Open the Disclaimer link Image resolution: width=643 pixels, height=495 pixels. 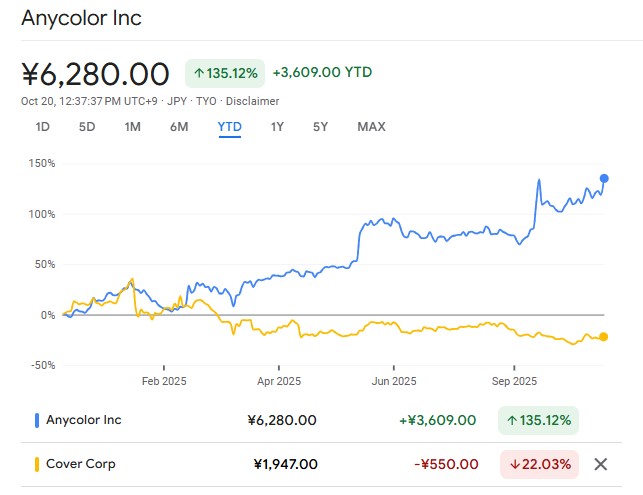pos(253,101)
